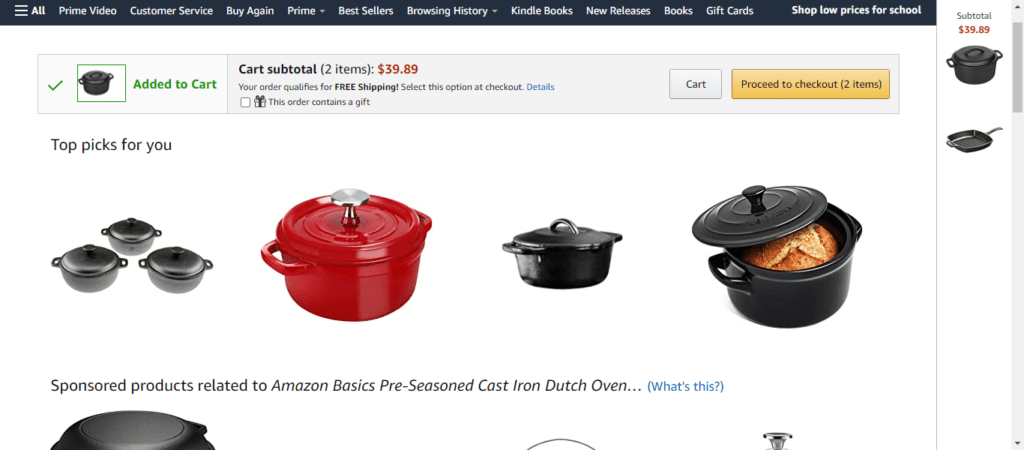Screen dimensions: 1024x450
Task: Click Proceed to checkout button
Action: click(810, 84)
